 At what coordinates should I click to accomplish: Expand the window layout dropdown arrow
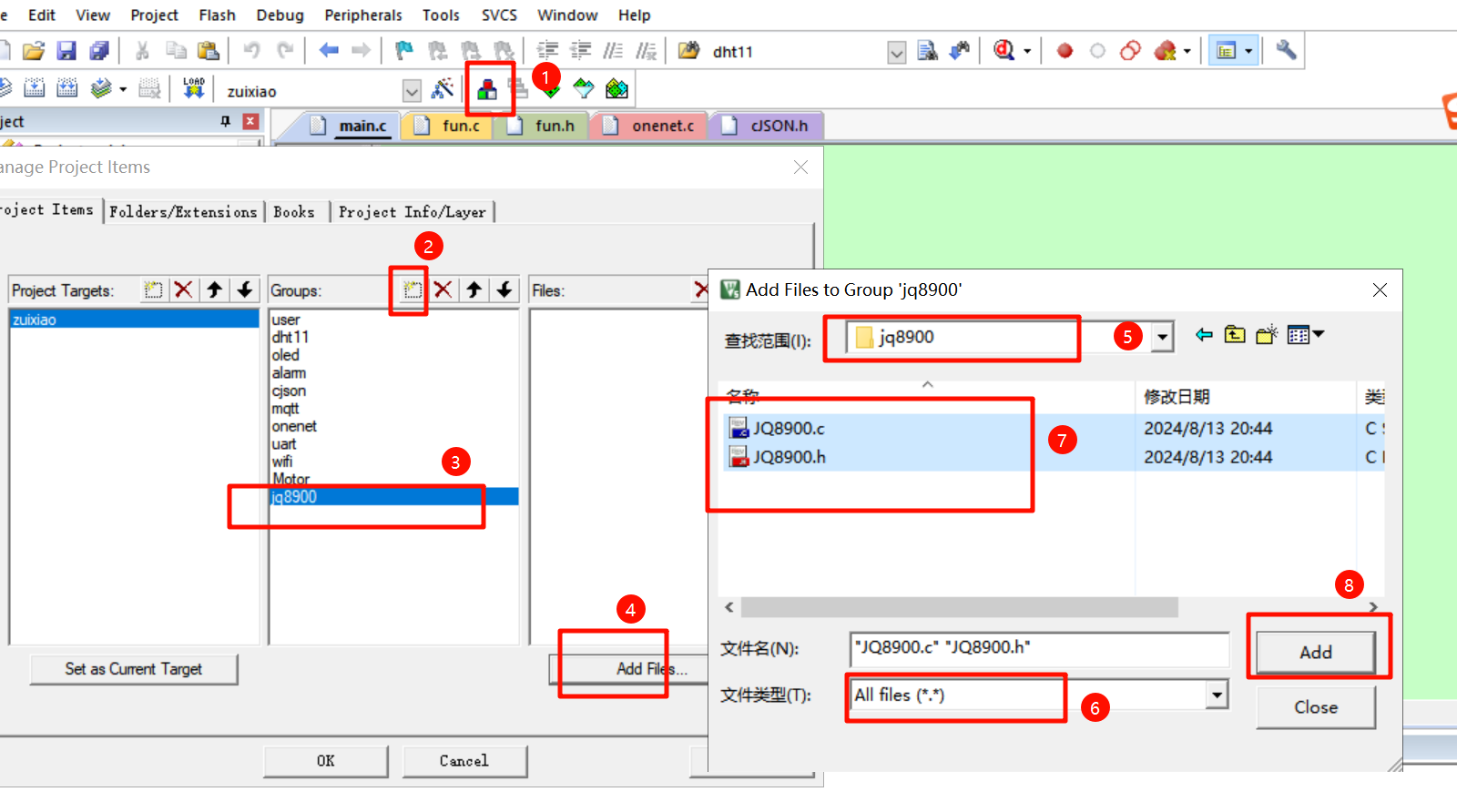[1248, 51]
